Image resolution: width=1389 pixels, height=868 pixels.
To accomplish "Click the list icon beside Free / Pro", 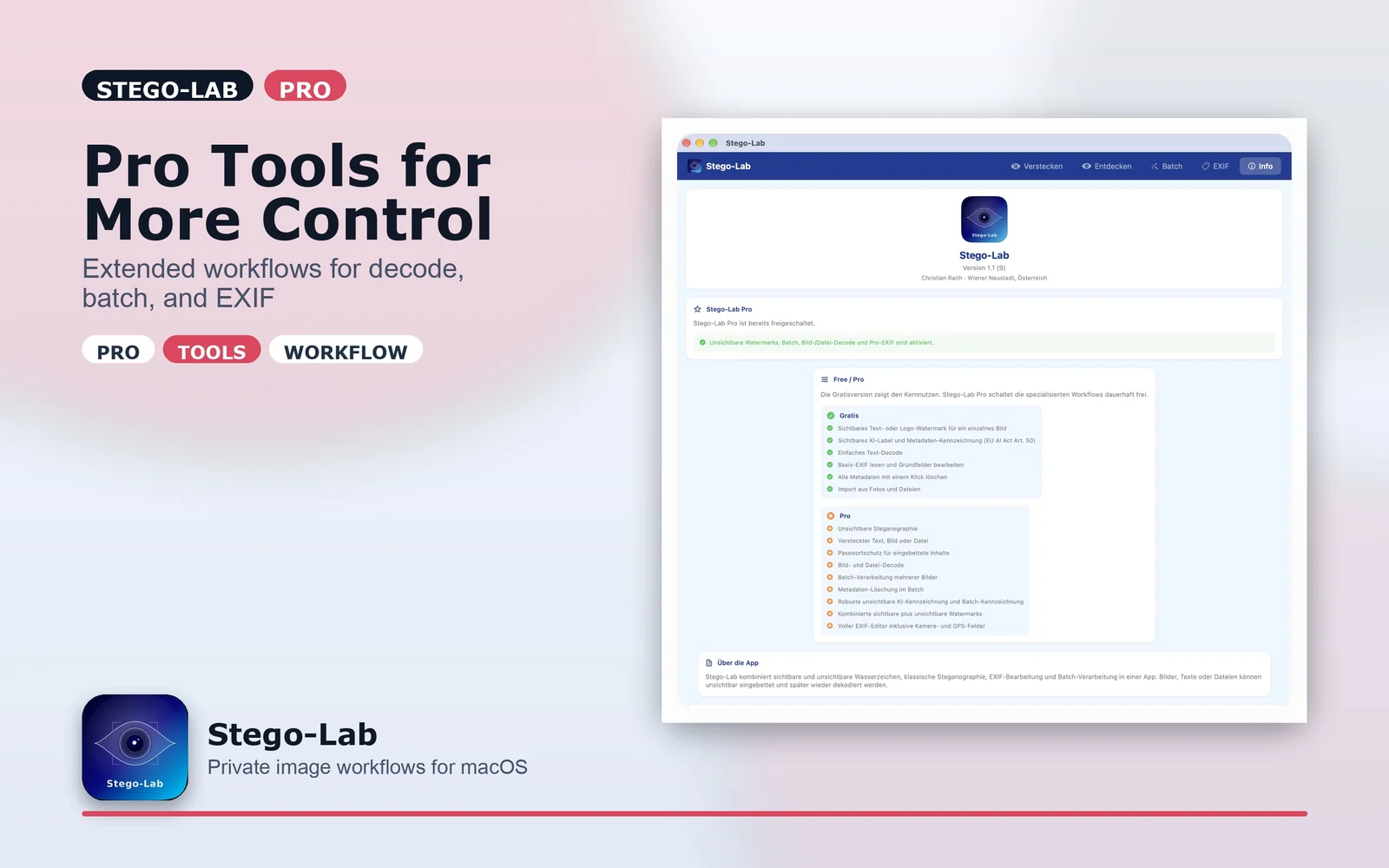I will [825, 379].
